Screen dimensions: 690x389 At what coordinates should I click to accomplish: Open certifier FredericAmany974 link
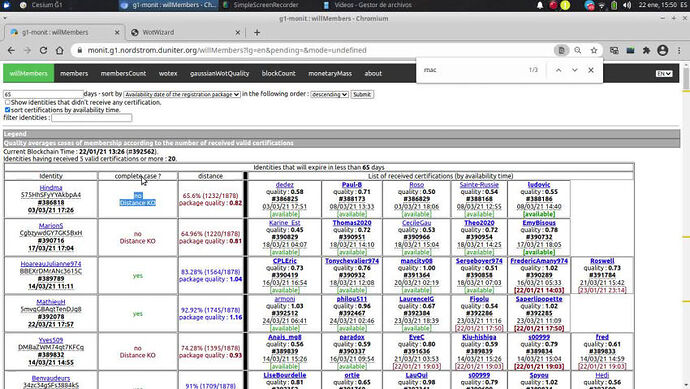click(x=539, y=261)
